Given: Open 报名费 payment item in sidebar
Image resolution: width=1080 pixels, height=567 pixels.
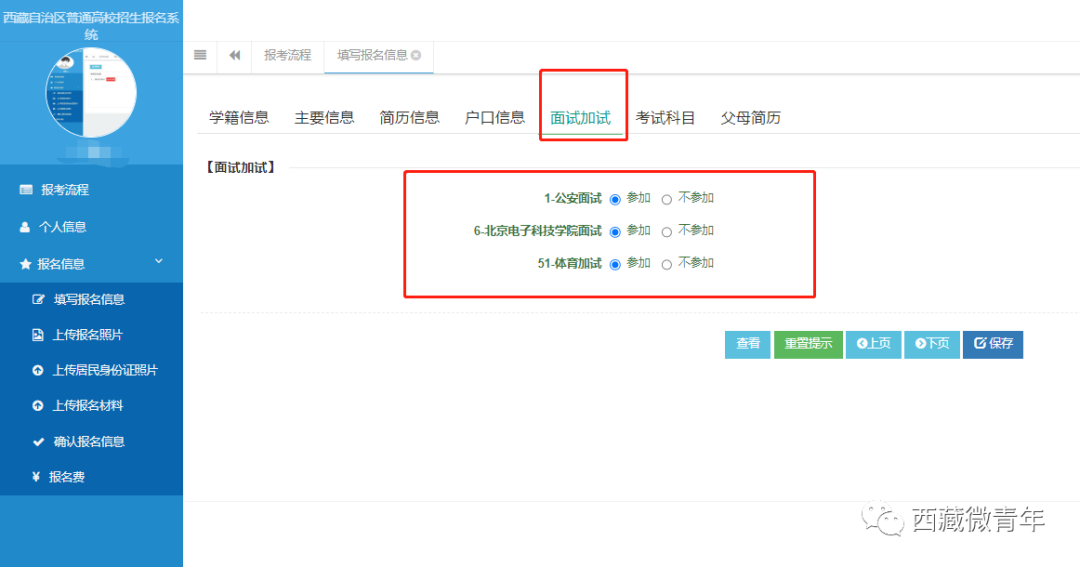Looking at the screenshot, I should (67, 477).
